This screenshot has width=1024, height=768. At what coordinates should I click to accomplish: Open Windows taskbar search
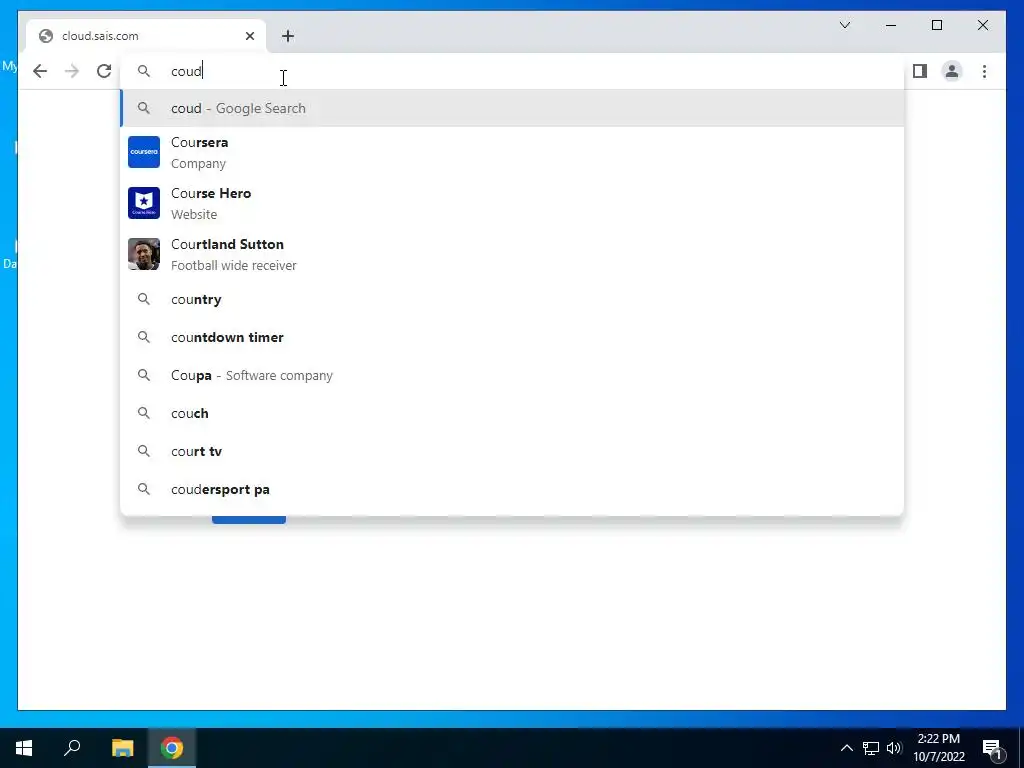tap(72, 748)
